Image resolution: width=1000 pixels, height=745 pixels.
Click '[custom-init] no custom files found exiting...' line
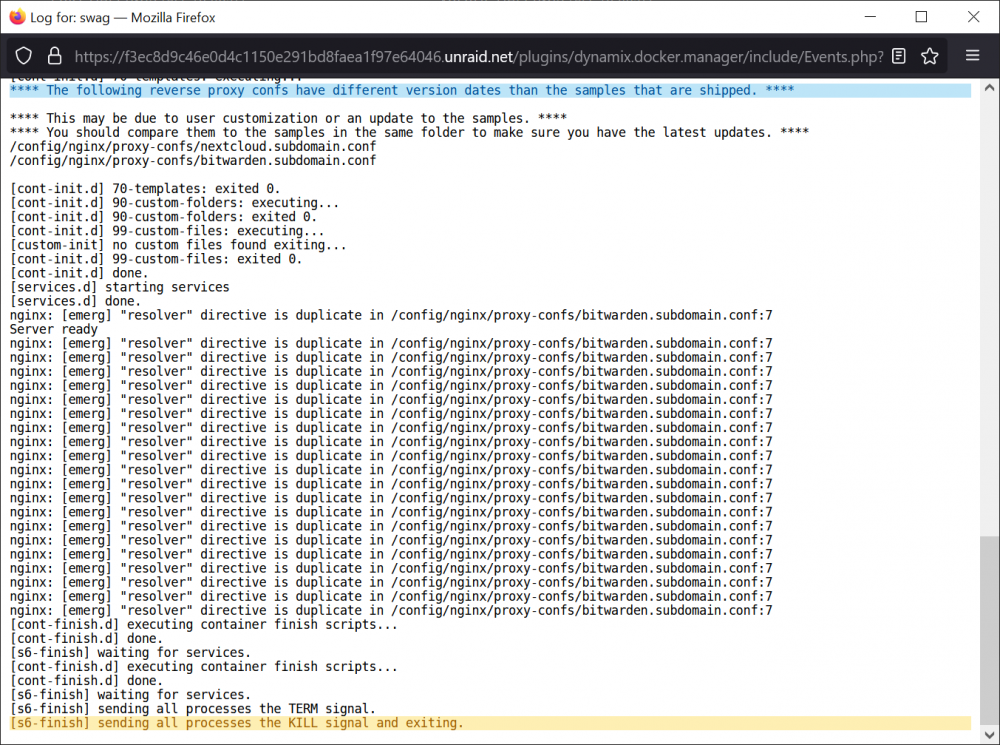pos(178,245)
